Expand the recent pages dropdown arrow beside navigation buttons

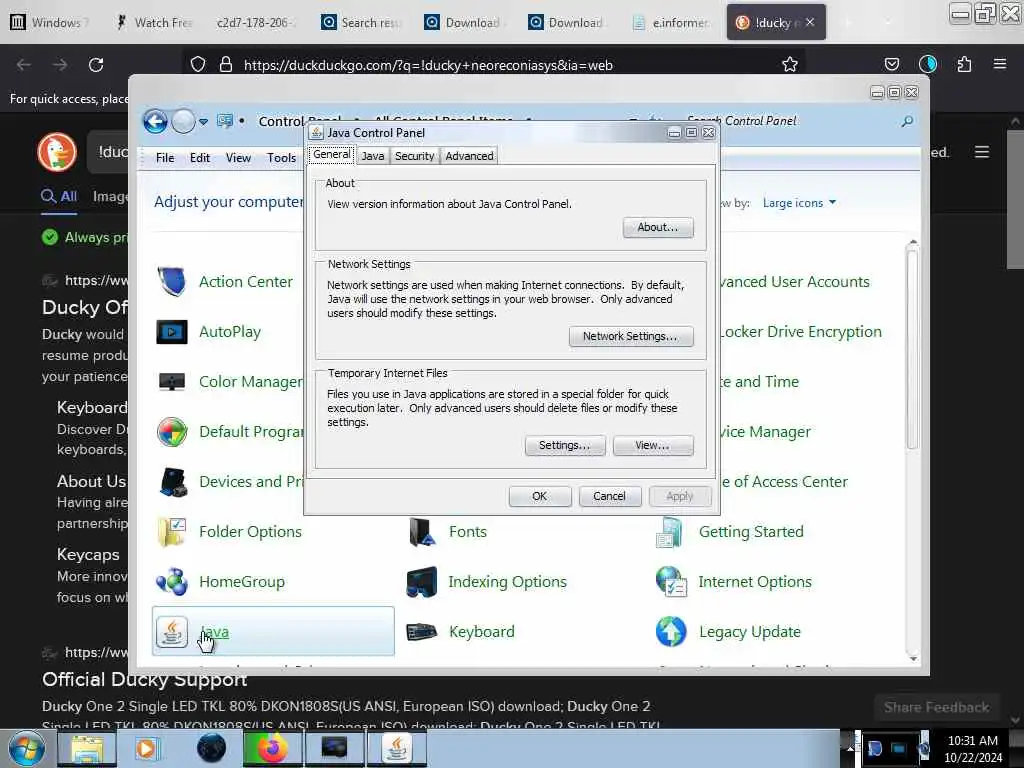pyautogui.click(x=204, y=121)
